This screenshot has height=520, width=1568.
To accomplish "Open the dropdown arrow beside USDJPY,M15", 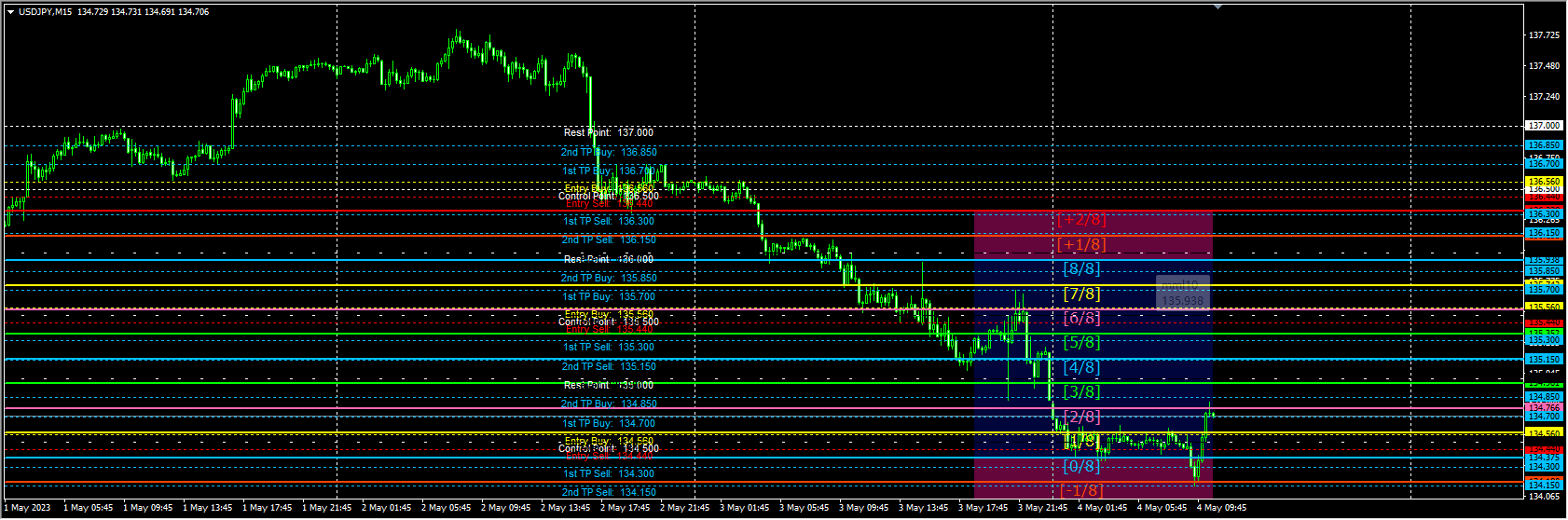I will (10, 12).
